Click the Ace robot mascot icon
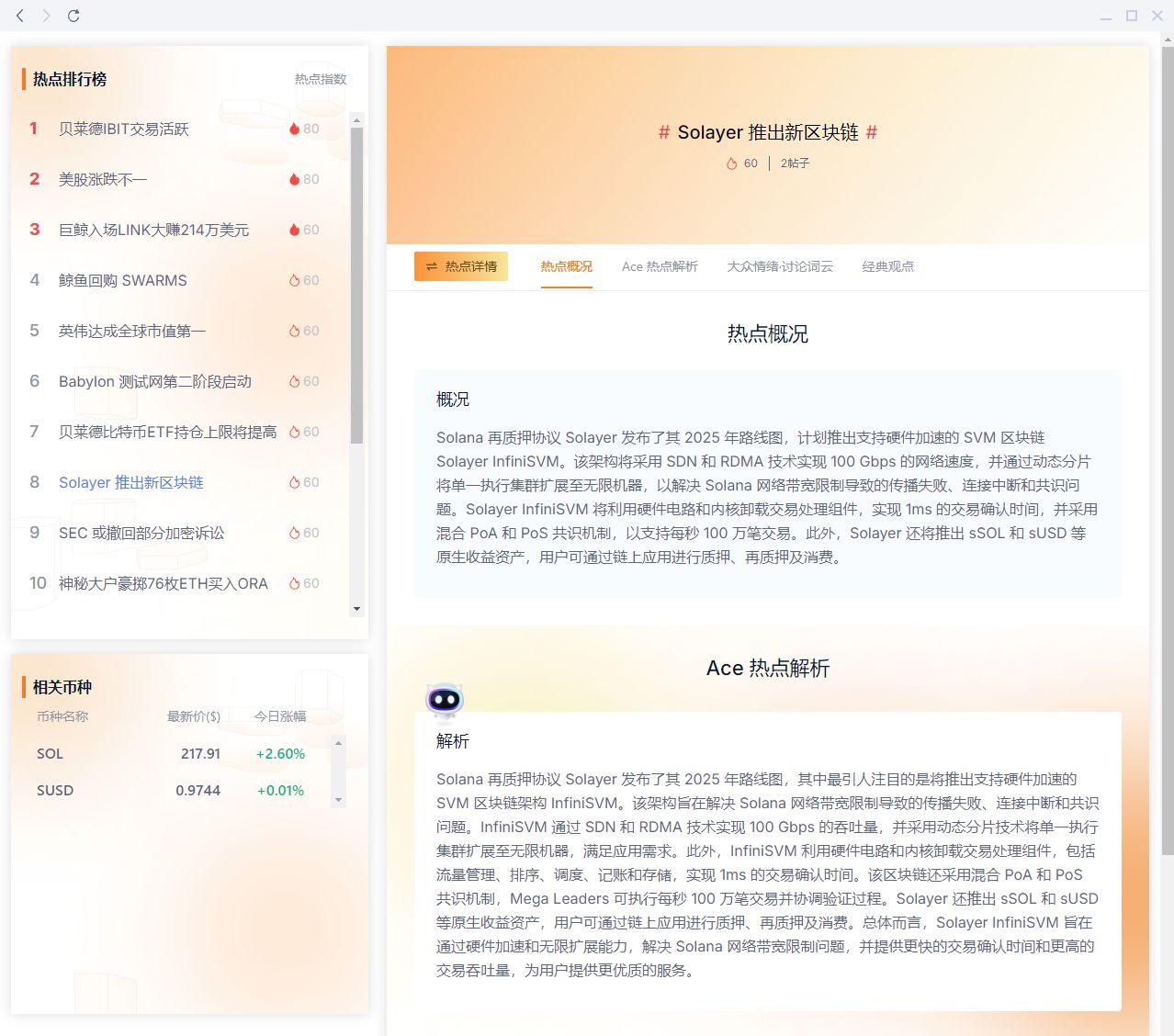The image size is (1174, 1036). click(445, 702)
